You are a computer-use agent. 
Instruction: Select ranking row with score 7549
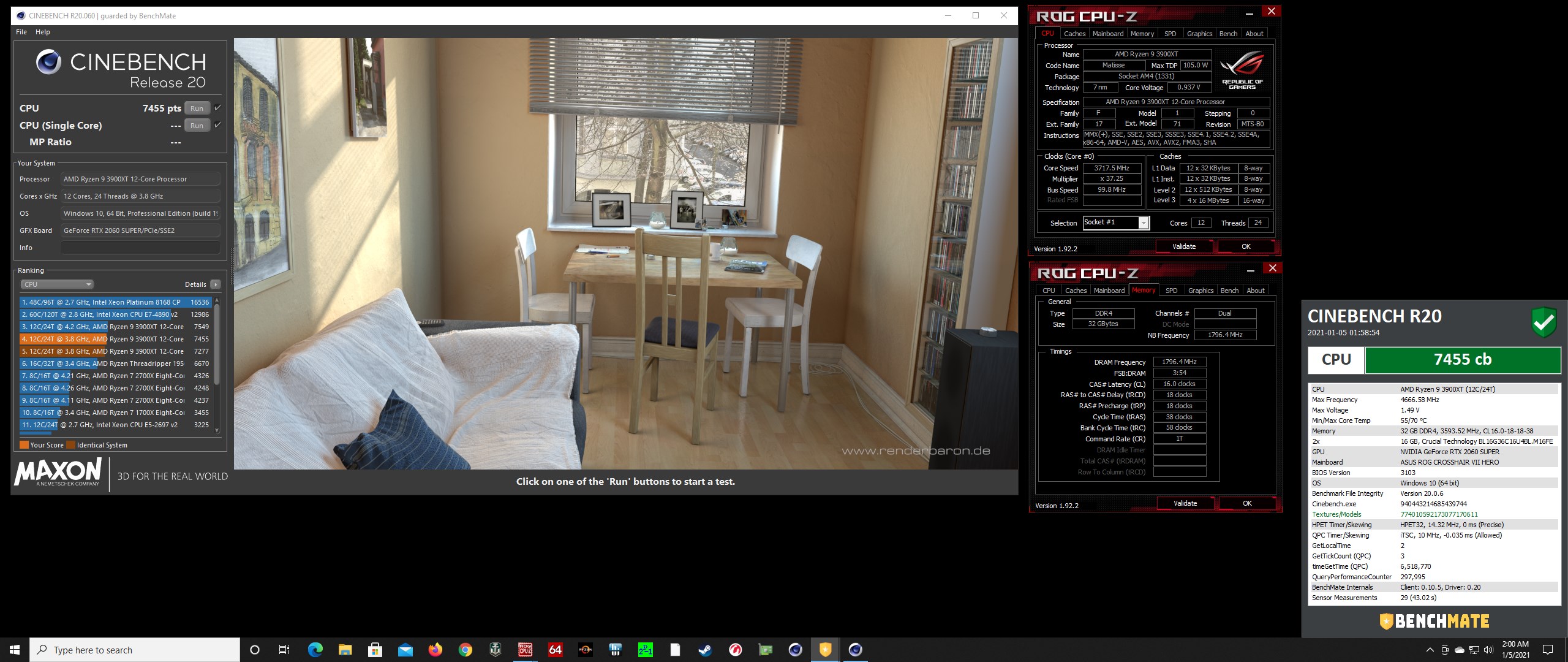click(x=115, y=327)
